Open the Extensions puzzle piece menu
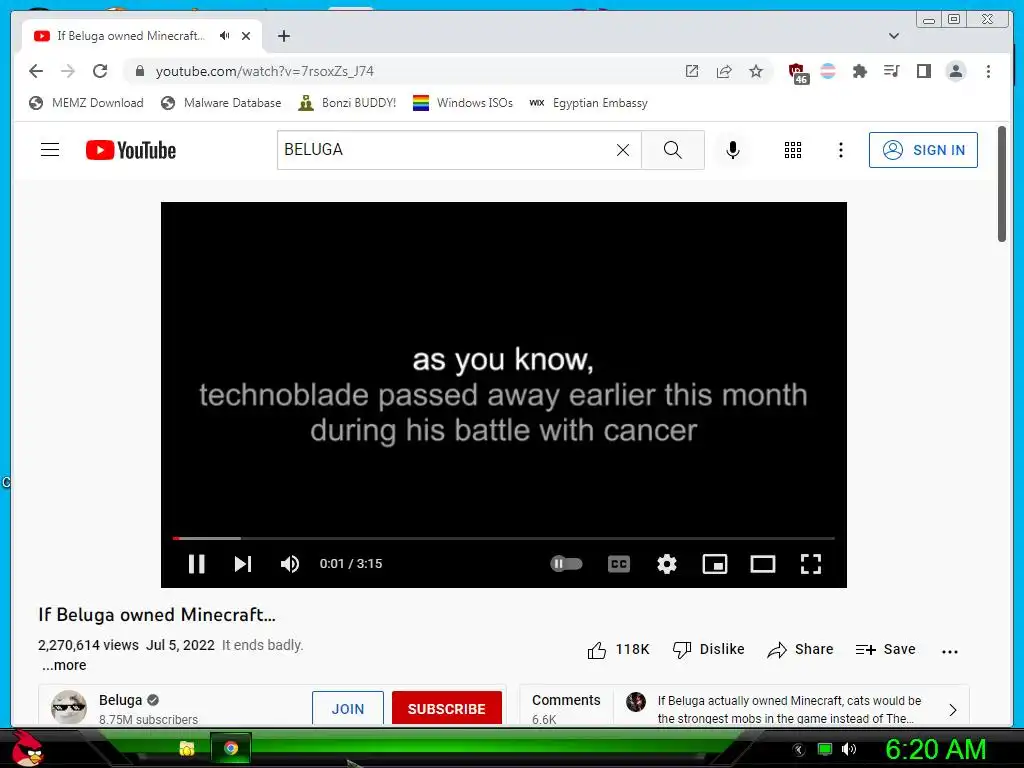Screen dimensions: 1024x768 pyautogui.click(x=859, y=71)
